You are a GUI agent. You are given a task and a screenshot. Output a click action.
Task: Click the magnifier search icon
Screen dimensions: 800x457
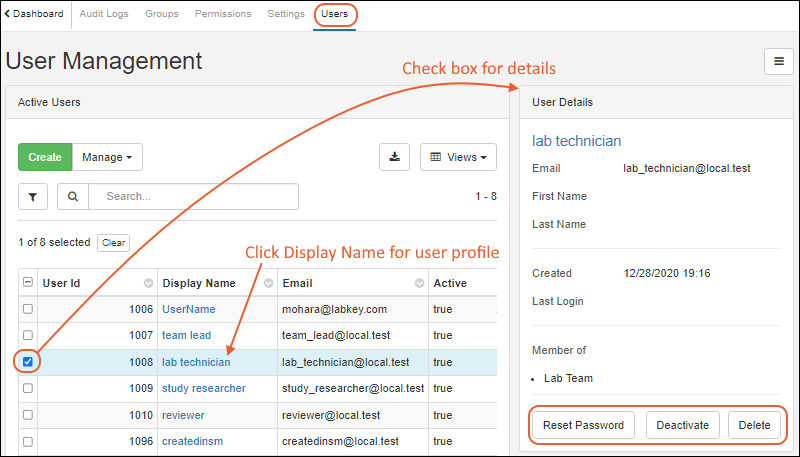(x=73, y=197)
